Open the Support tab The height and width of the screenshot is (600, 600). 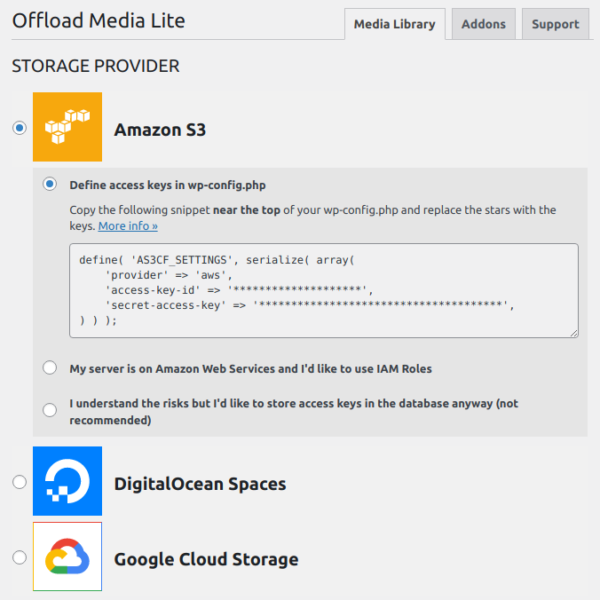point(555,24)
